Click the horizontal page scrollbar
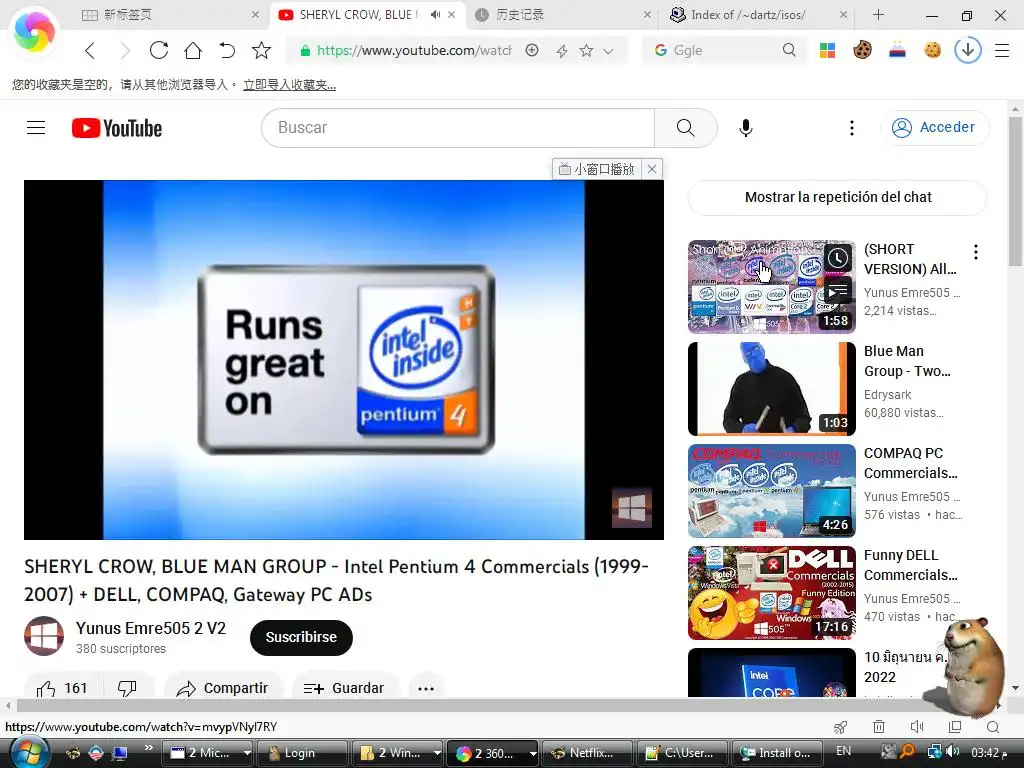This screenshot has height=768, width=1024. pos(469,705)
